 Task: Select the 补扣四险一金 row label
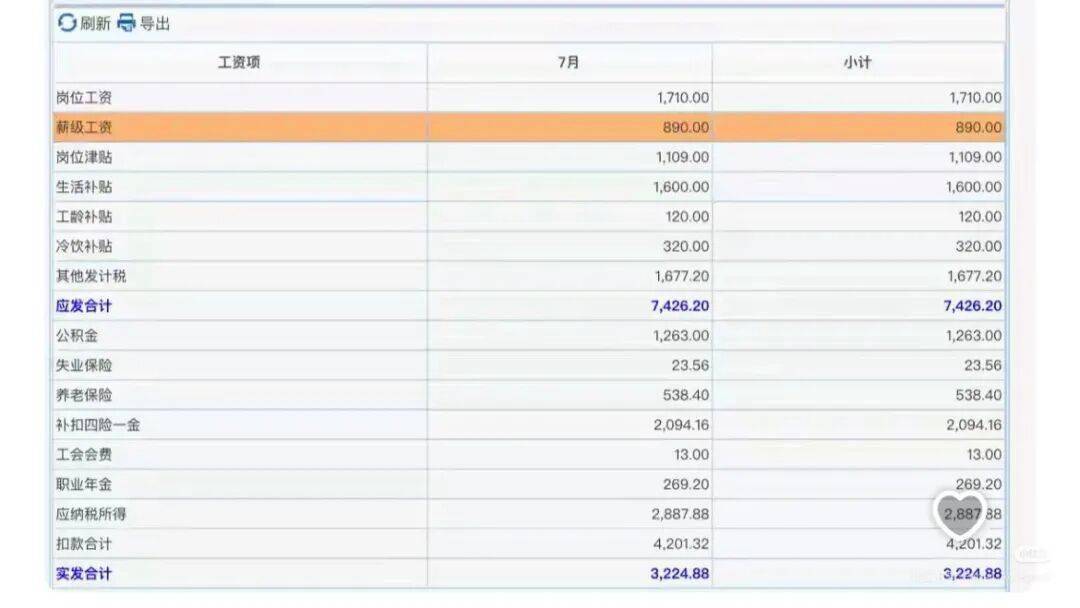98,425
